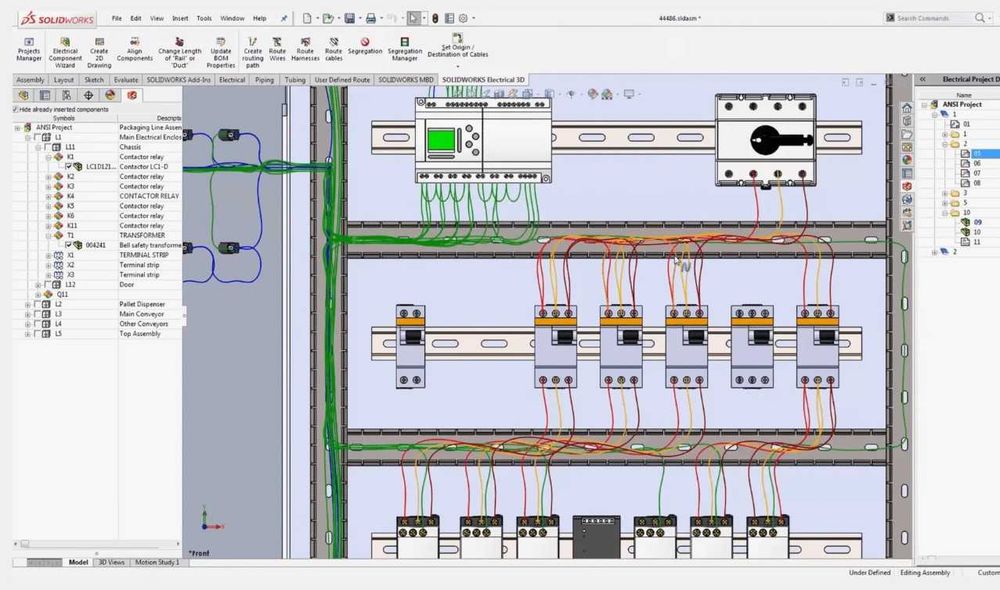
Task: Switch to the SOLIDWORKS MBD tab
Action: [x=406, y=80]
